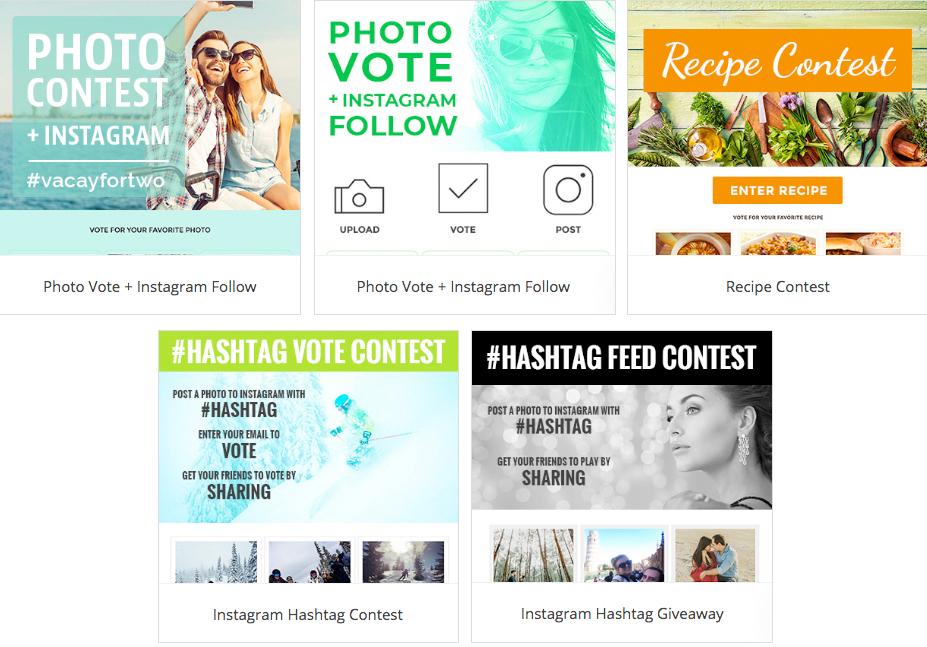The width and height of the screenshot is (927, 647).
Task: Select the #Hashtag Vote Contest green header
Action: tap(308, 351)
